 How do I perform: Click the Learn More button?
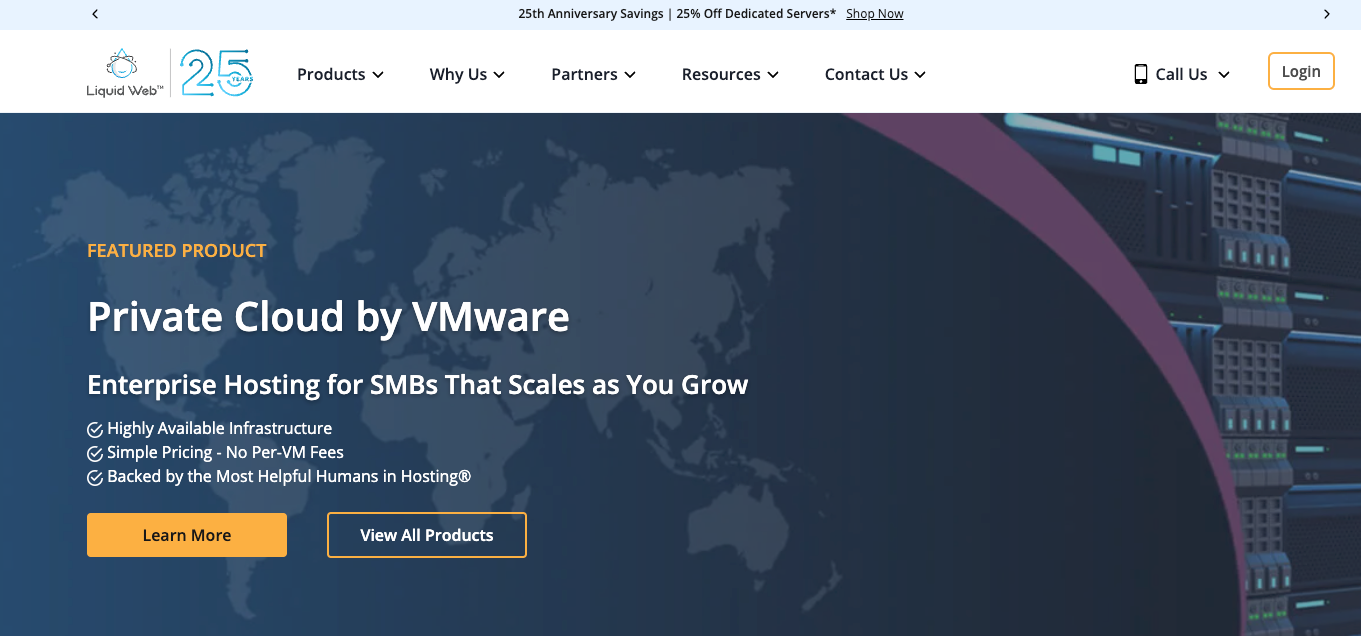[187, 535]
